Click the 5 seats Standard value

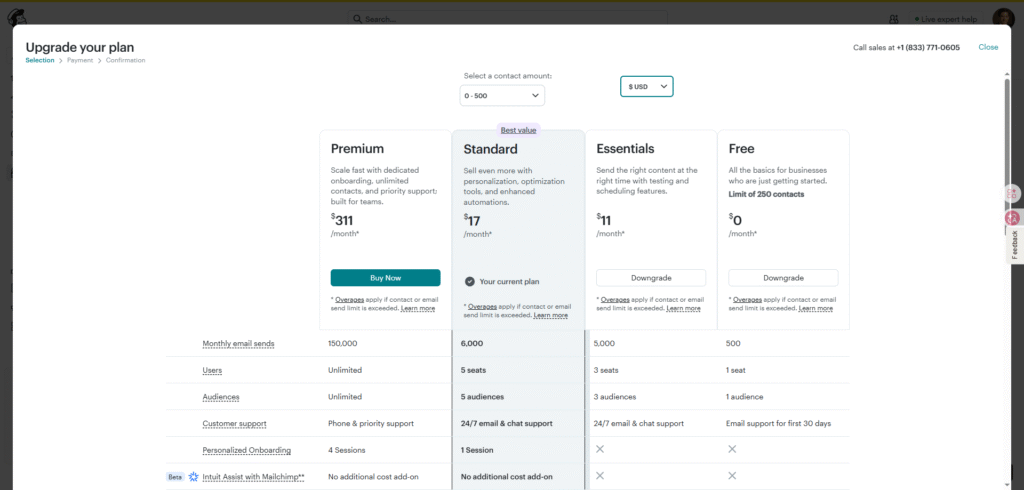coord(473,370)
